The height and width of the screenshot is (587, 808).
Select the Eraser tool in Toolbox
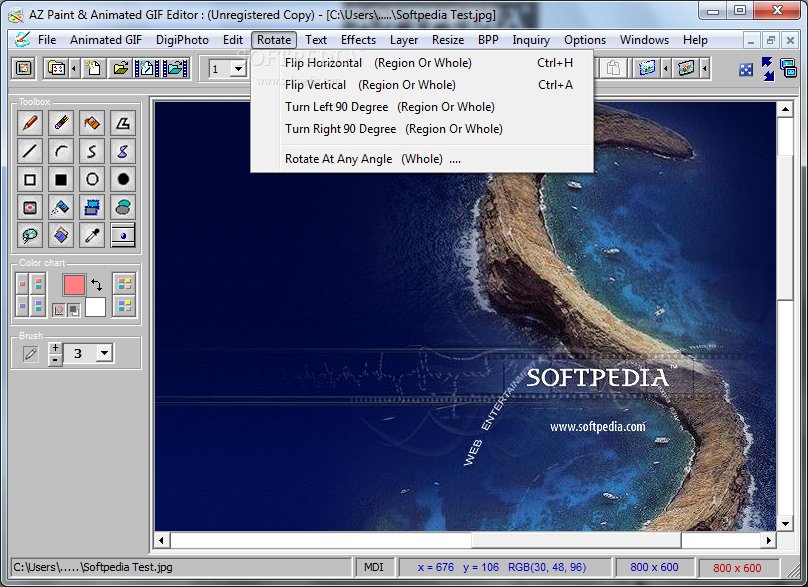[x=61, y=123]
